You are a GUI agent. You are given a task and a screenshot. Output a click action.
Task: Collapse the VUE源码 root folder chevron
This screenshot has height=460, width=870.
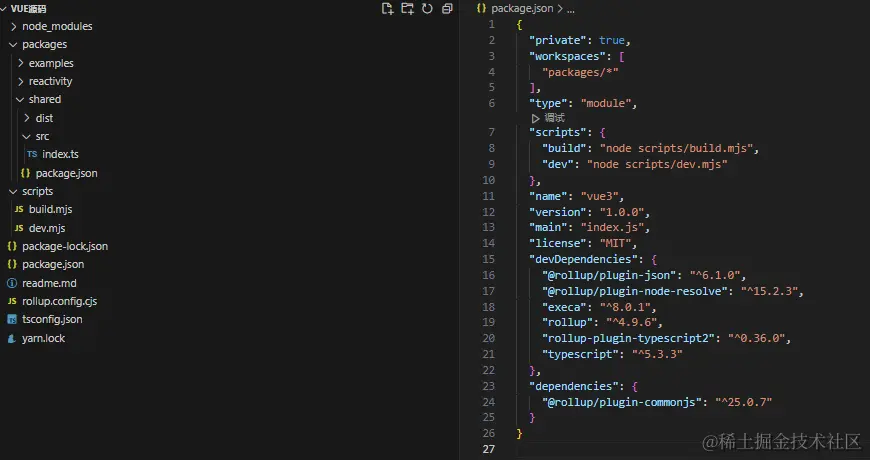coord(4,9)
